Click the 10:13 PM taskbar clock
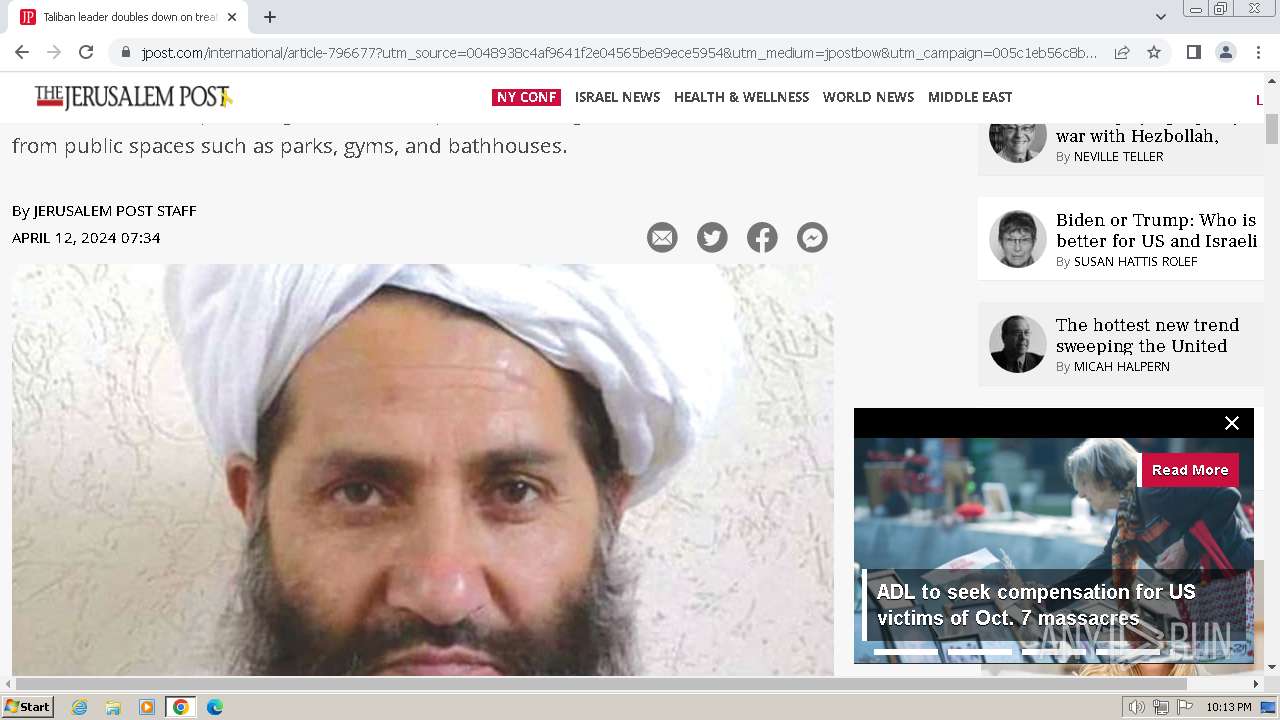Viewport: 1280px width, 720px height. tap(1228, 707)
